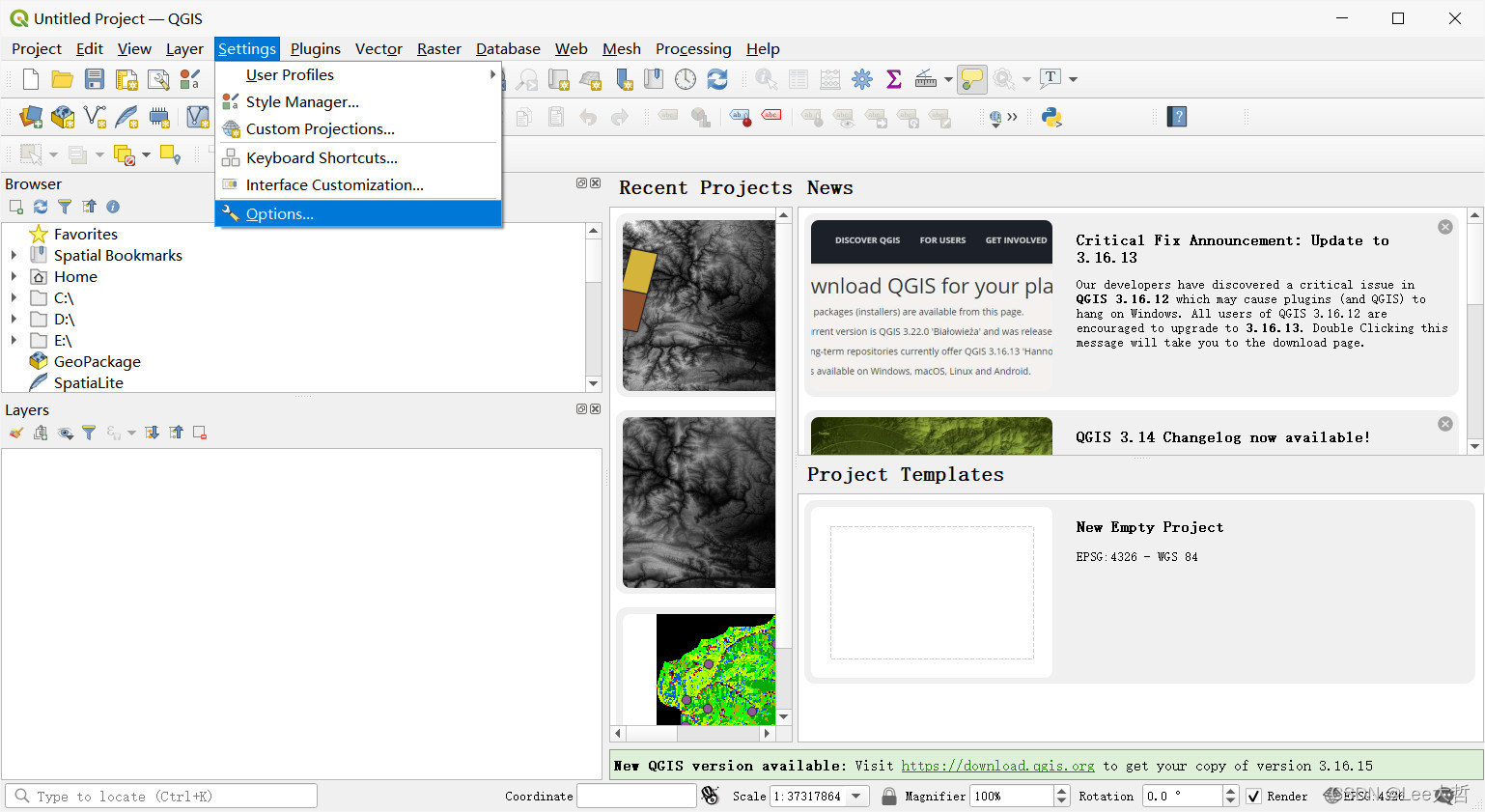1485x812 pixels.
Task: Click the deselect features icon
Action: [x=125, y=154]
